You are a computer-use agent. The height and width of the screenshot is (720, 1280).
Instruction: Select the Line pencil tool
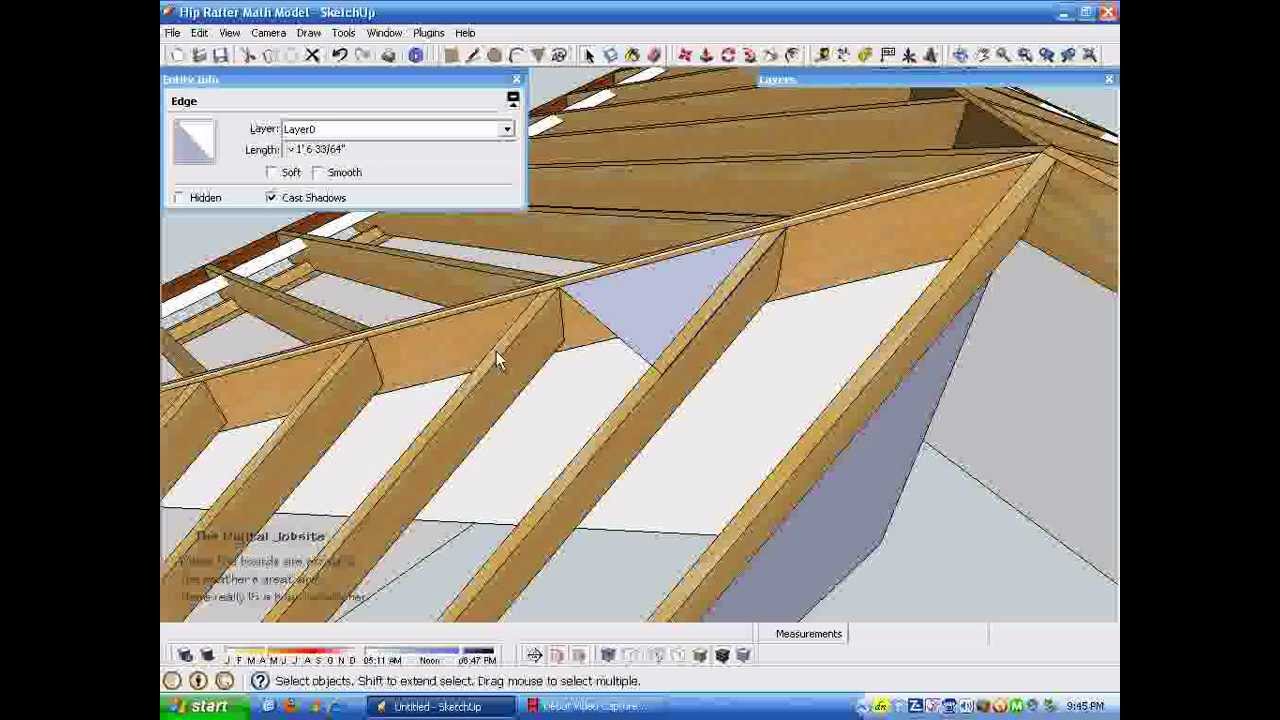click(x=473, y=55)
